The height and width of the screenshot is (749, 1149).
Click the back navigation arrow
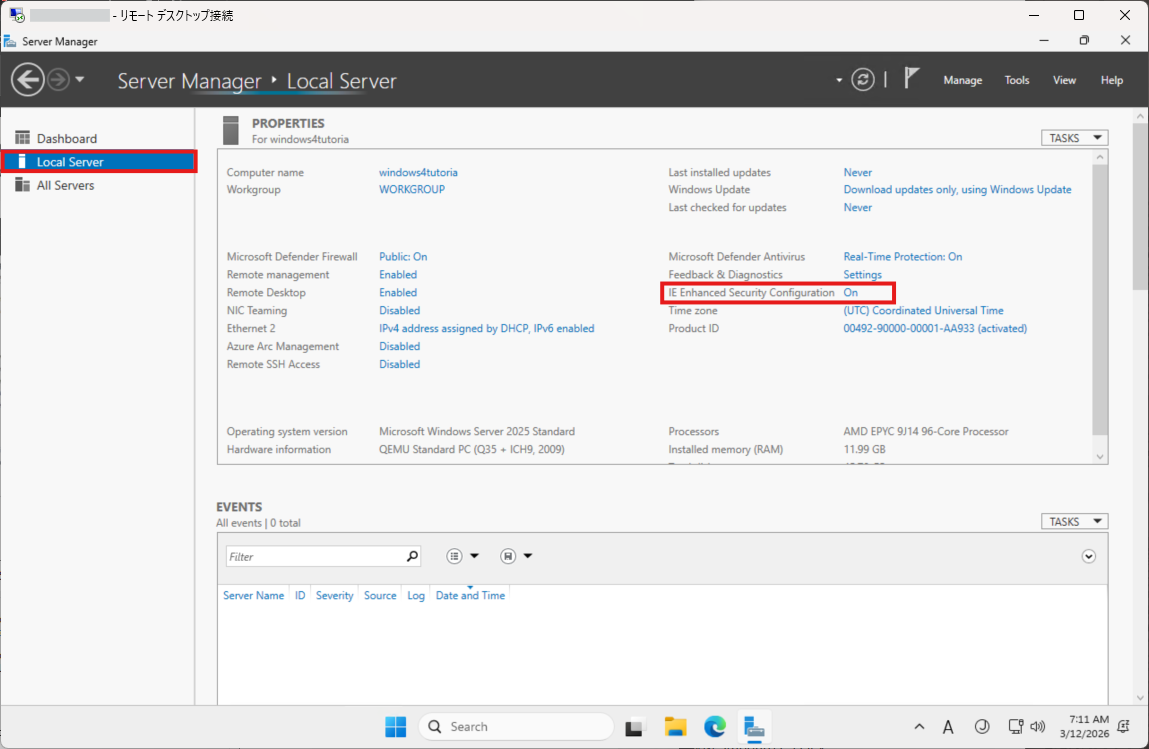28,80
